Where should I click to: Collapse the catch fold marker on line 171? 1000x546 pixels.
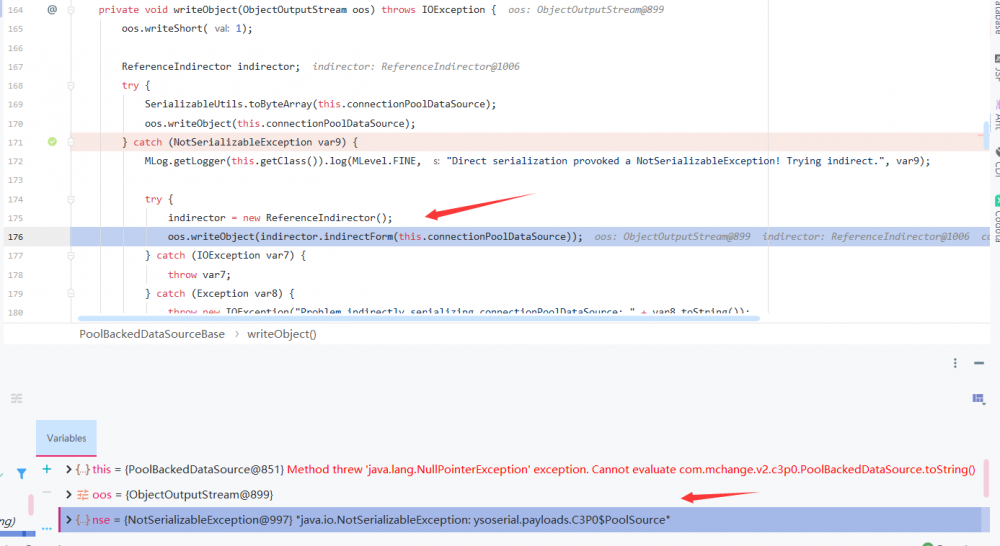point(71,142)
